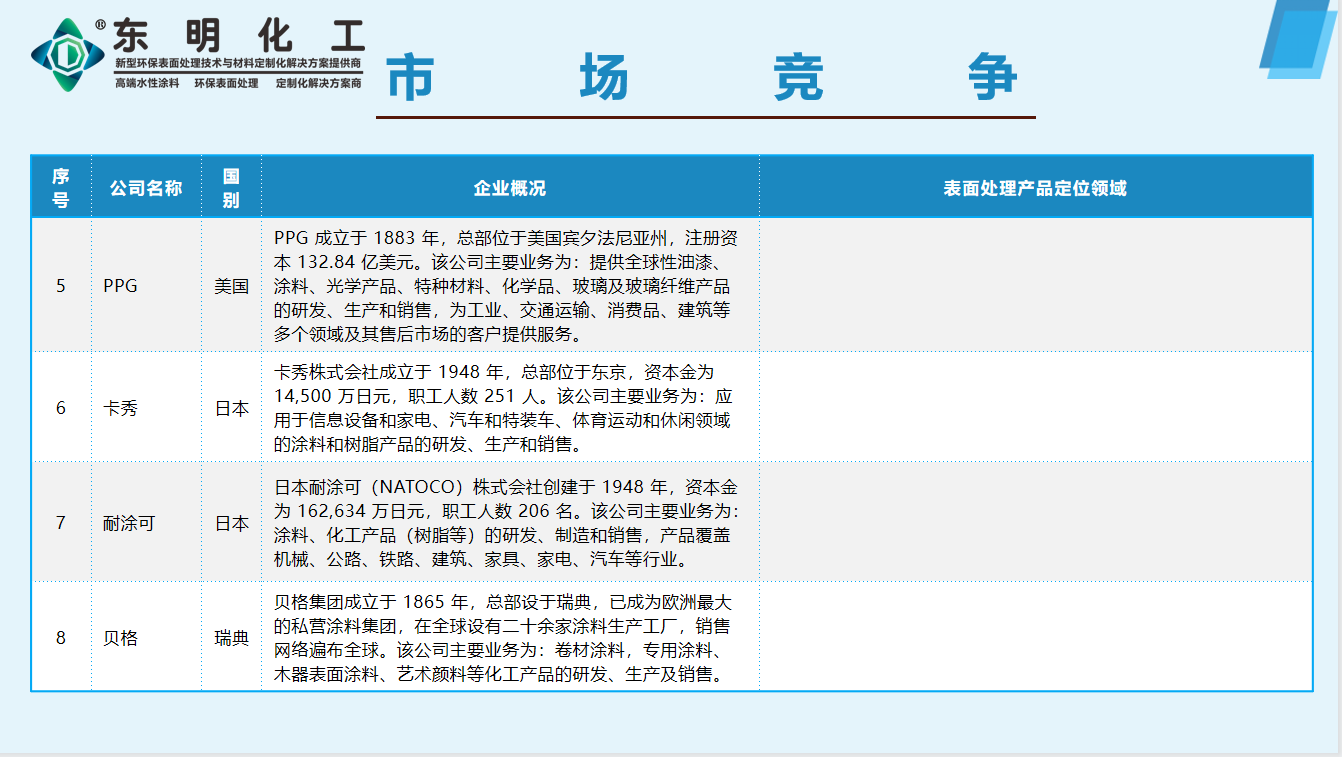Select the 耐涂可 company name cell
Screen dimensions: 1342x757
click(146, 522)
